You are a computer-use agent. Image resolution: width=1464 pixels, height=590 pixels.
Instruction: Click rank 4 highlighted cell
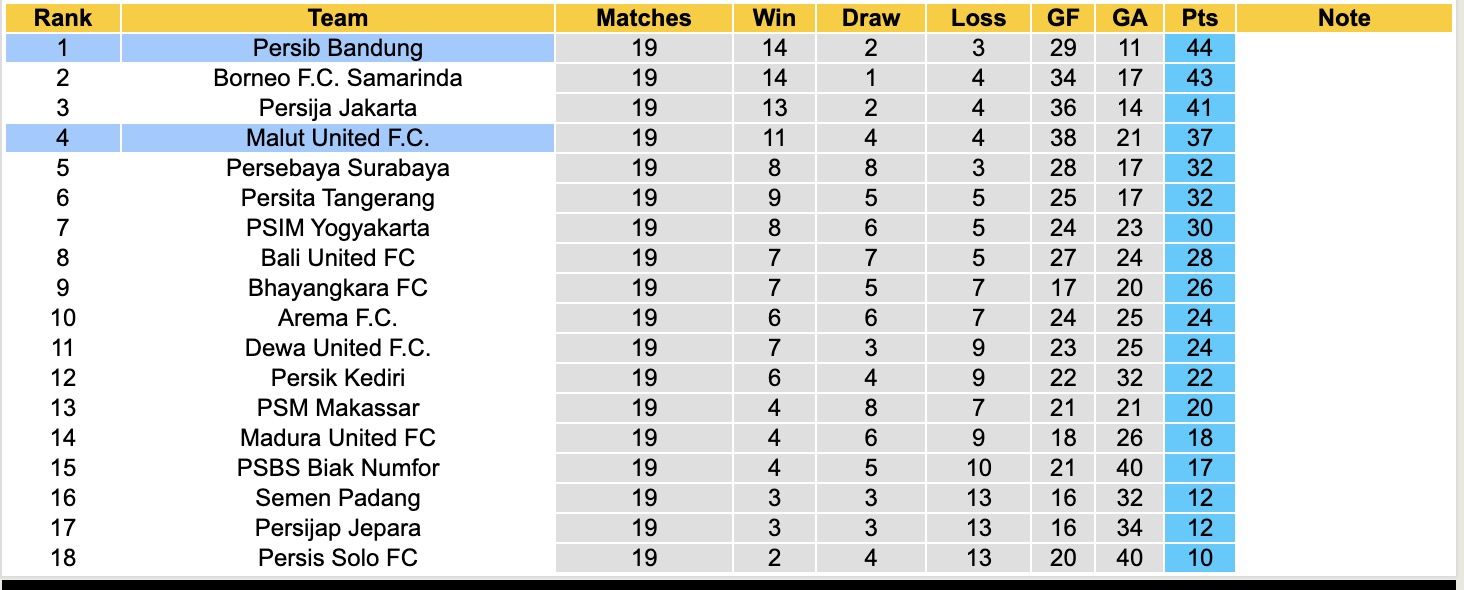click(63, 138)
